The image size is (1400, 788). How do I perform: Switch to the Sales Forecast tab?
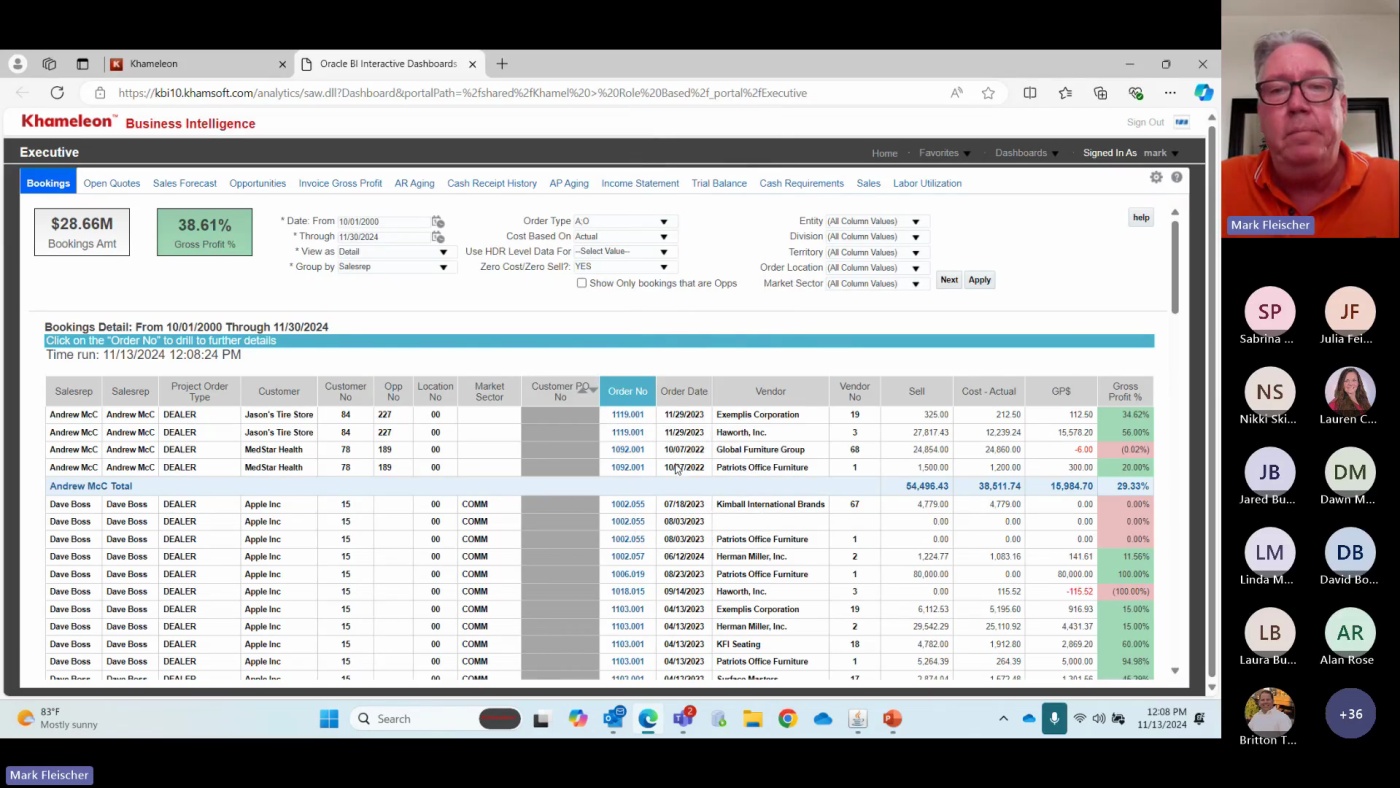pos(185,183)
